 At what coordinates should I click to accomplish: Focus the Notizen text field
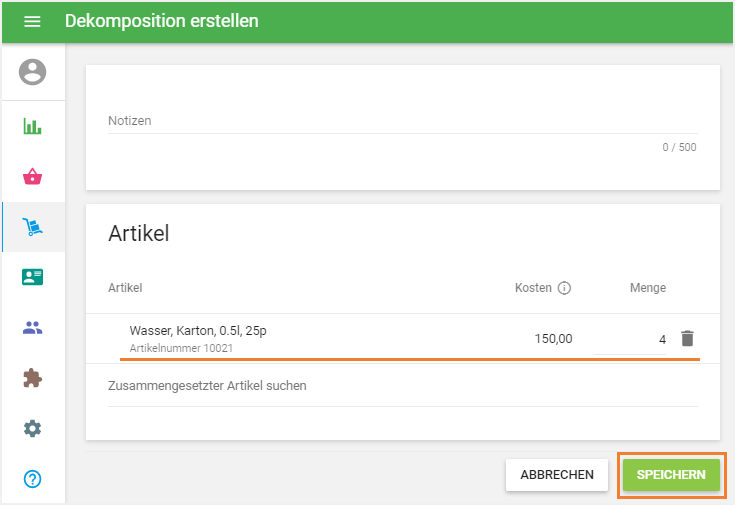tap(402, 121)
